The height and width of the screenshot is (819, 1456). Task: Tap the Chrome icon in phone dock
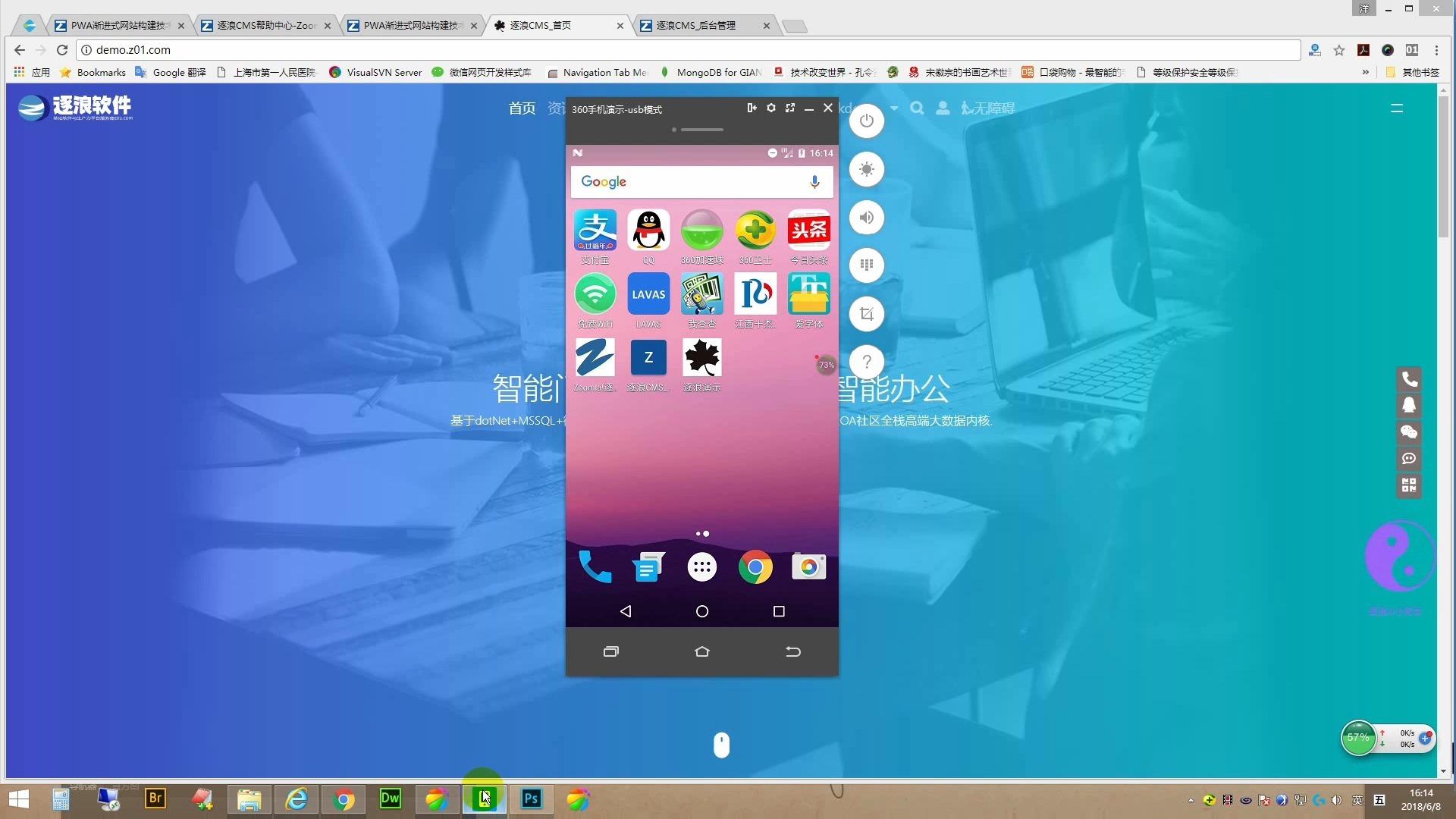(755, 567)
